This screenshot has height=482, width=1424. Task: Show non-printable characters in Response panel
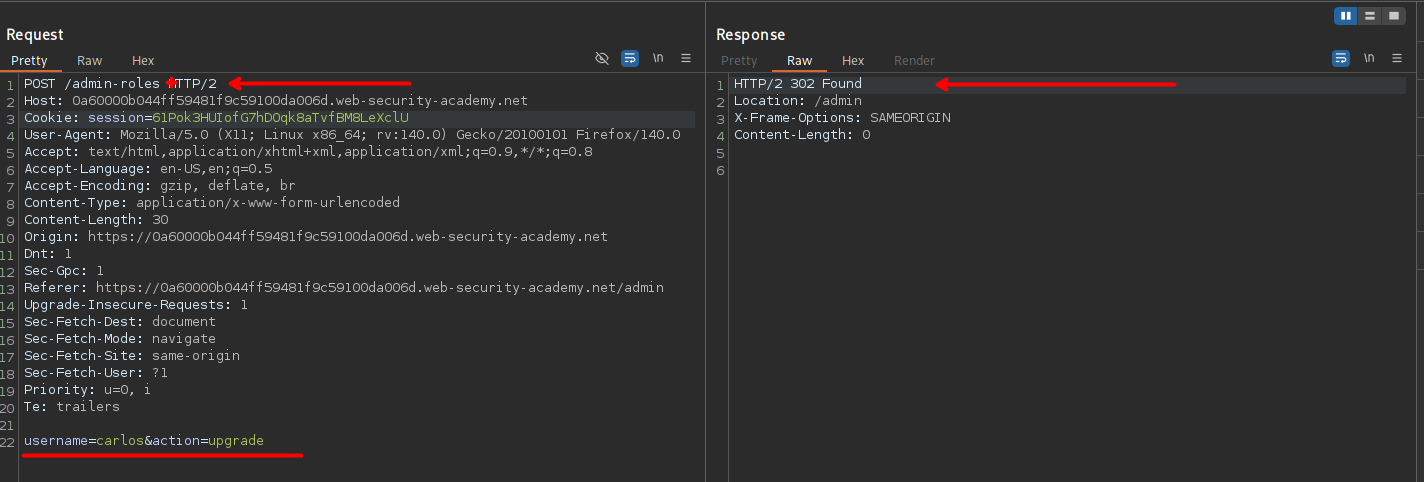click(1369, 59)
